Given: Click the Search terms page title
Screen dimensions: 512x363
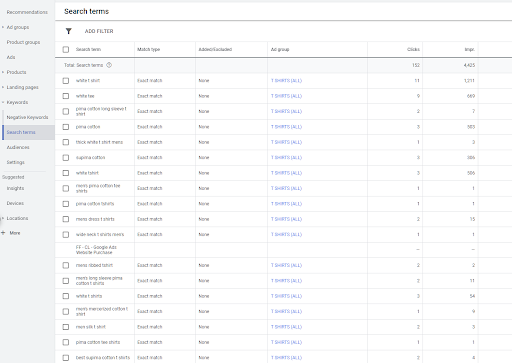Looking at the screenshot, I should coord(86,11).
